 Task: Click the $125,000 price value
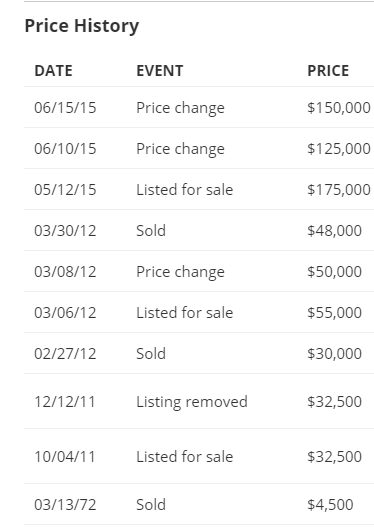(339, 149)
